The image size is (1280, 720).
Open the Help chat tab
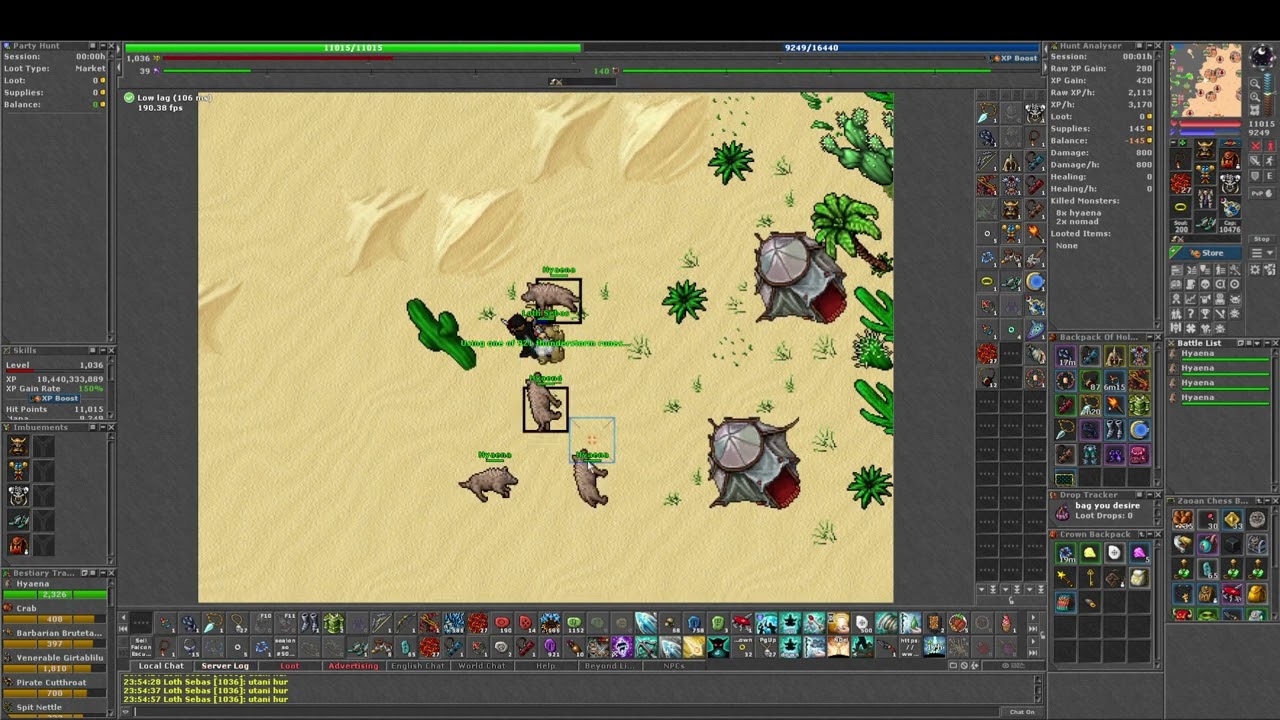(x=547, y=666)
